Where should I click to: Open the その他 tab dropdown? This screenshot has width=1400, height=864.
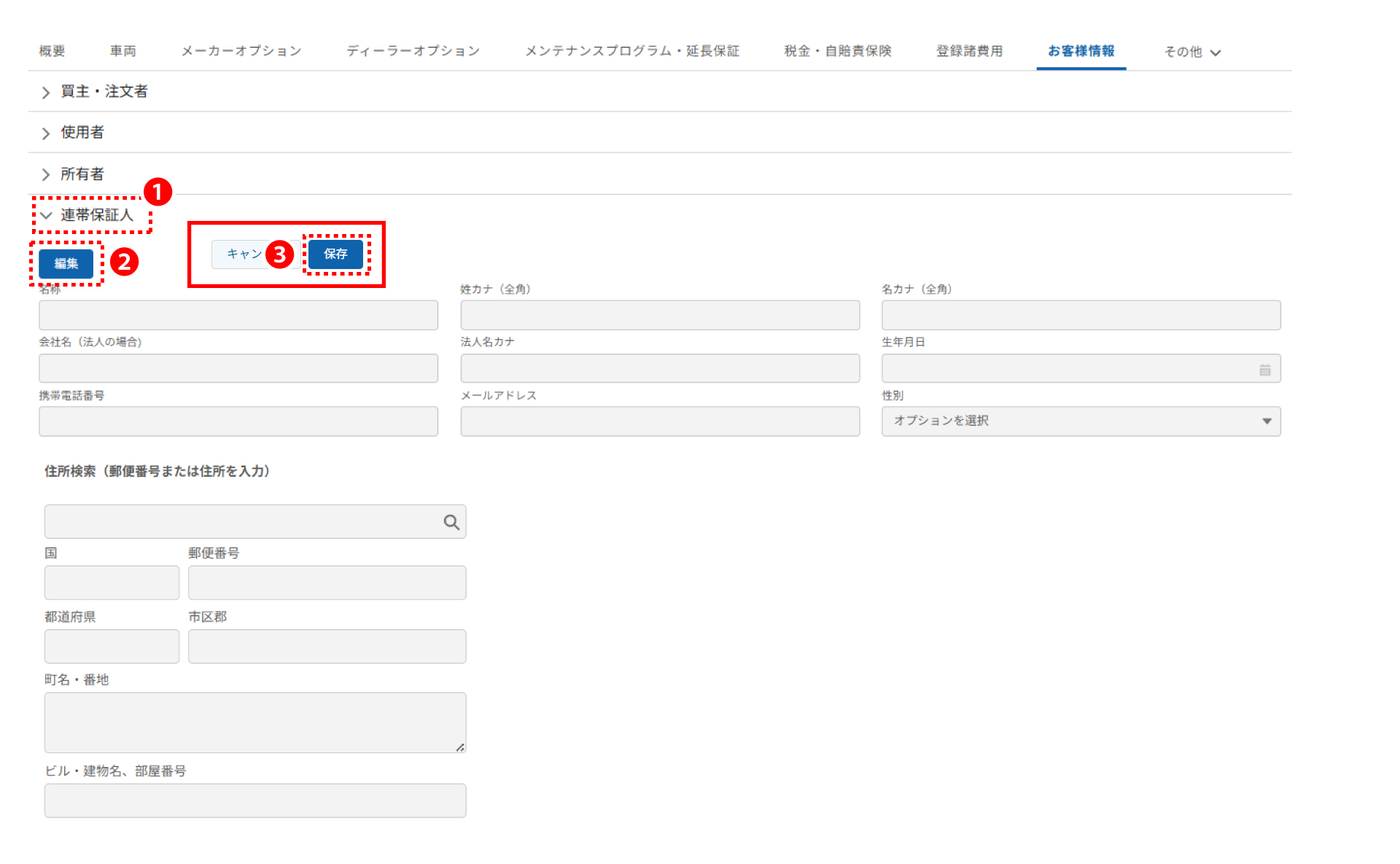(x=1191, y=52)
